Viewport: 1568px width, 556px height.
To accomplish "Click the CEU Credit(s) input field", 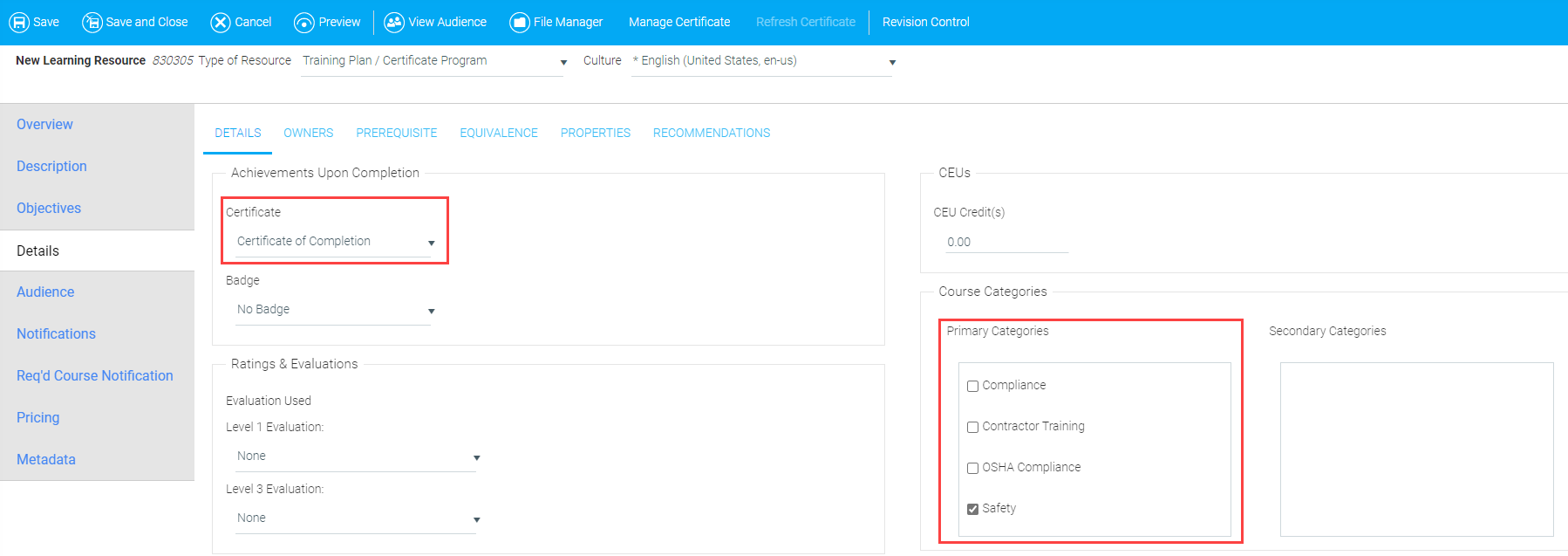I will click(1006, 243).
